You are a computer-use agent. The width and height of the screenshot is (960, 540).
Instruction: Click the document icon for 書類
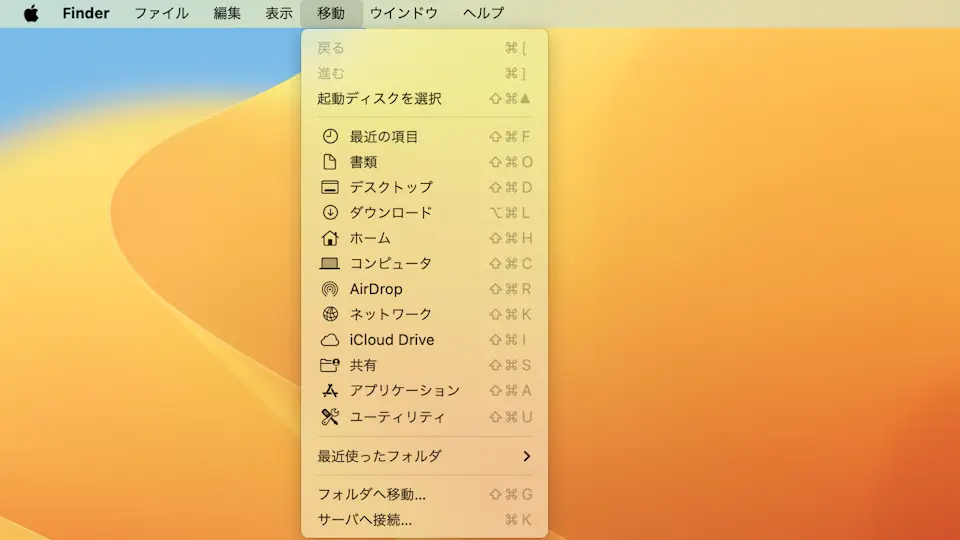tap(329, 162)
